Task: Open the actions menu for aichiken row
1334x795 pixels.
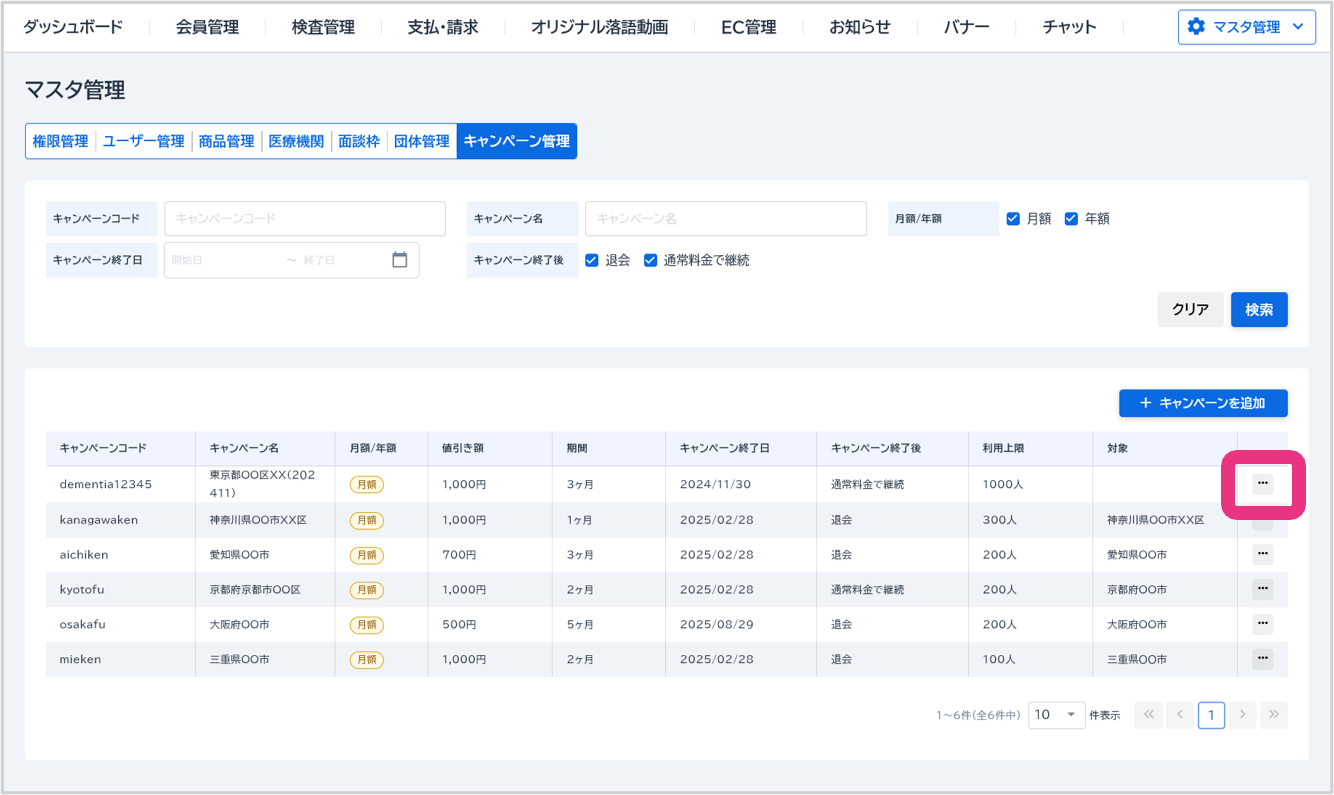Action: (x=1262, y=554)
